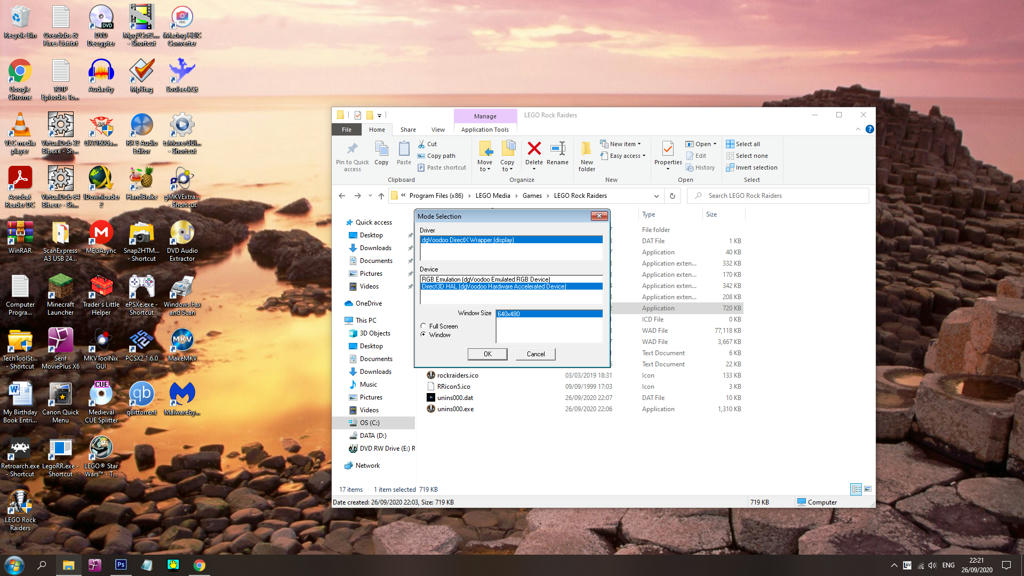
Task: Open the PCSX2 1.6.0 desktop icon
Action: (x=141, y=345)
